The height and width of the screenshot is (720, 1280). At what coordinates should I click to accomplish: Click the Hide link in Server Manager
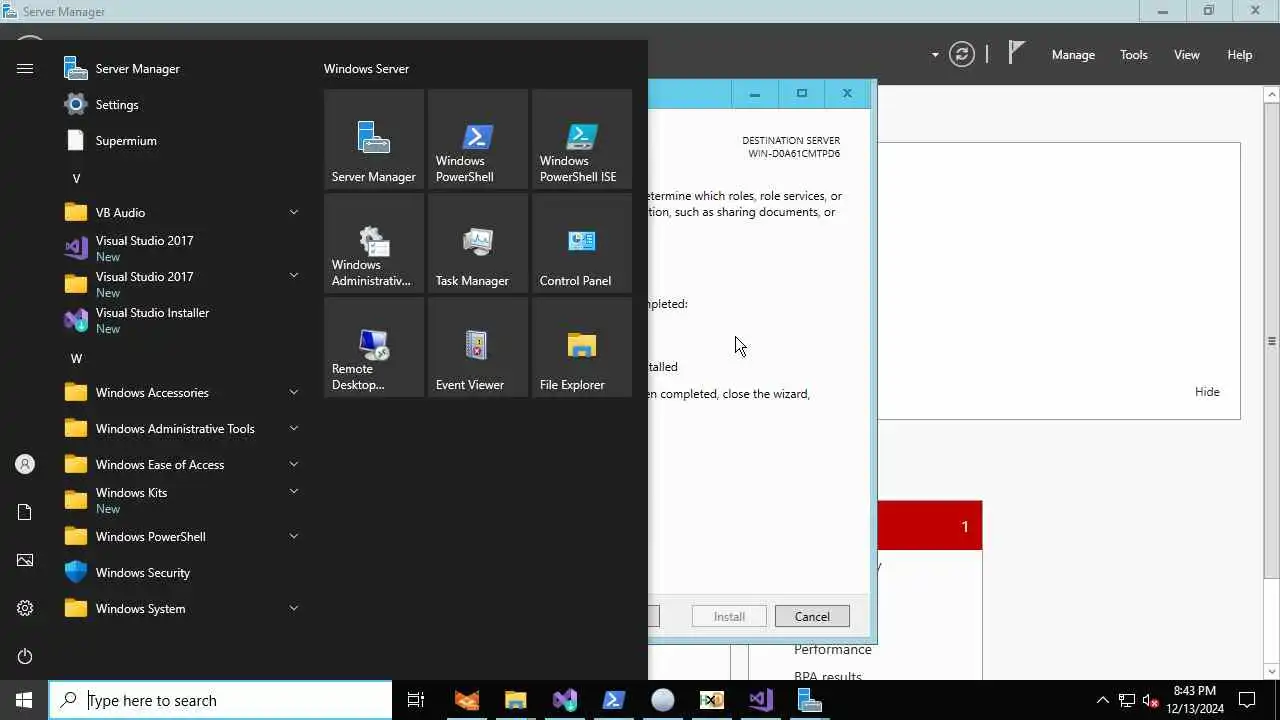coord(1207,392)
